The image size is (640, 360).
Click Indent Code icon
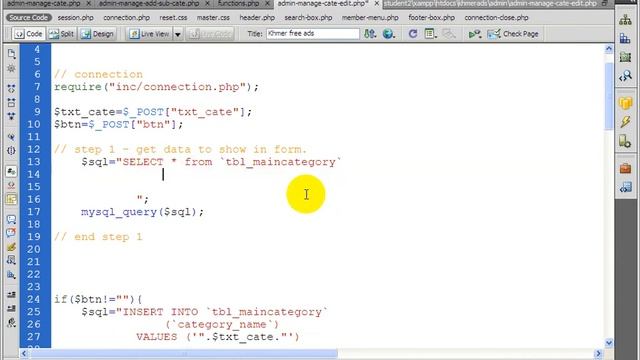[x=11, y=295]
